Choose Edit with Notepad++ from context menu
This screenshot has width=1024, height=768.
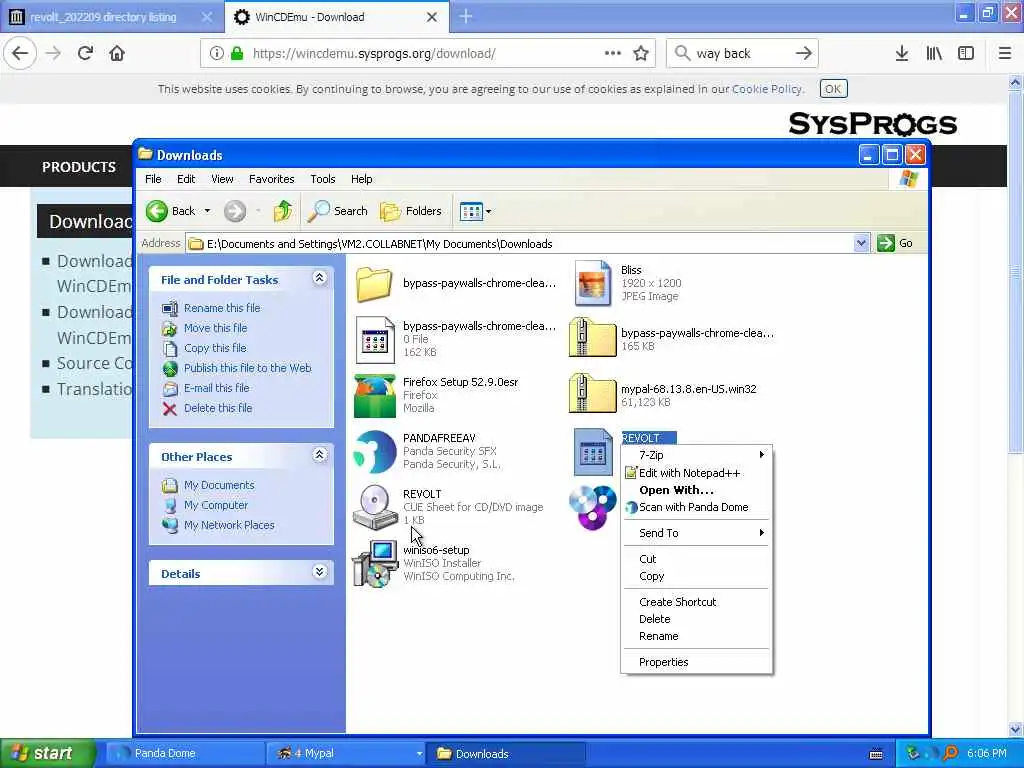point(696,473)
